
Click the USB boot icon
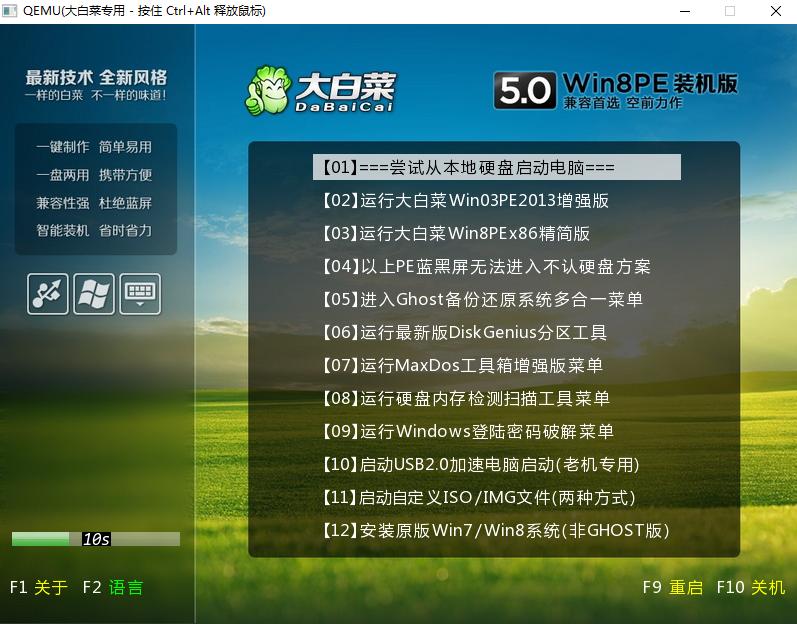(x=47, y=294)
